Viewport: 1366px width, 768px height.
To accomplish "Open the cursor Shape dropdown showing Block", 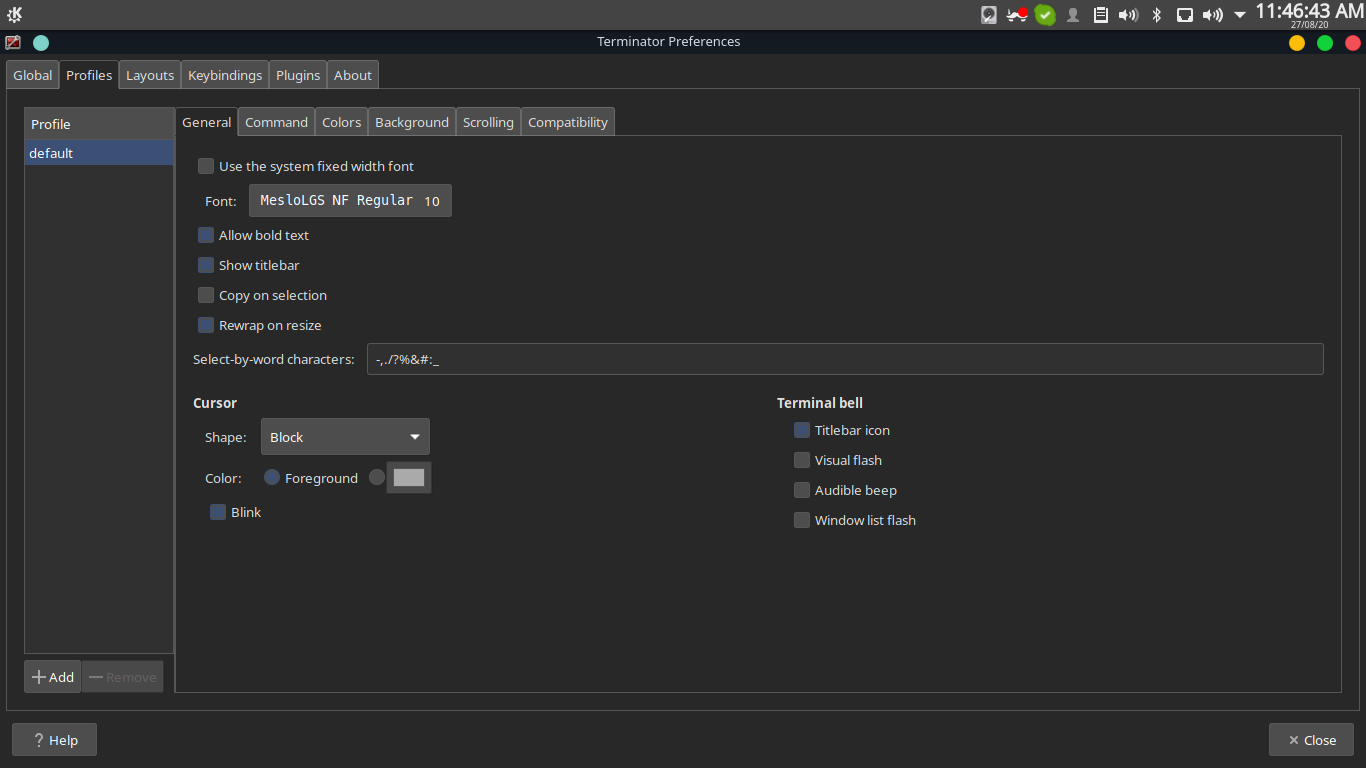I will tap(345, 436).
